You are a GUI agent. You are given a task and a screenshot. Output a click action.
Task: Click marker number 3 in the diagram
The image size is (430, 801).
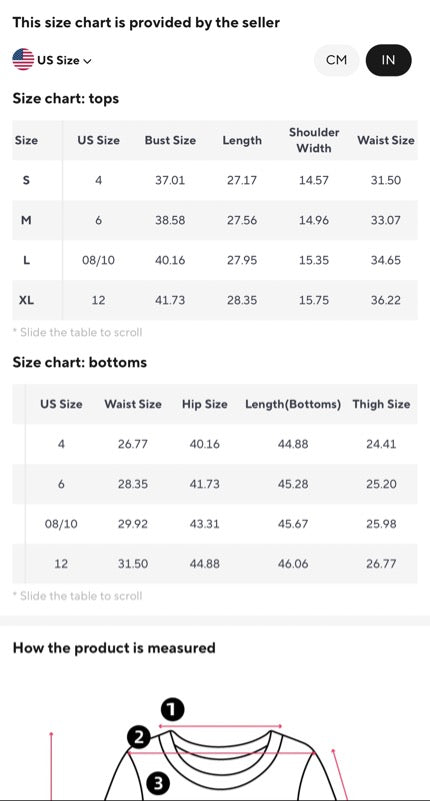point(158,783)
